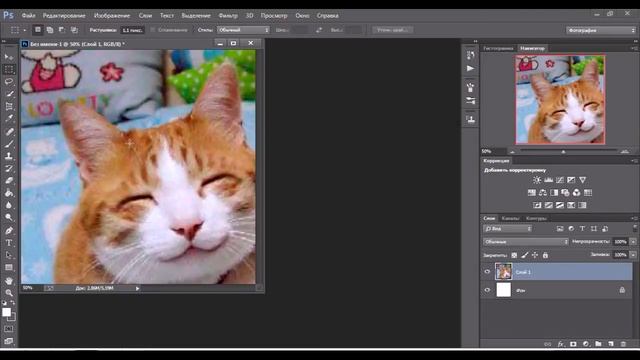Image resolution: width=640 pixels, height=360 pixels.
Task: Select the Paint Bucket tool
Action: 9,193
